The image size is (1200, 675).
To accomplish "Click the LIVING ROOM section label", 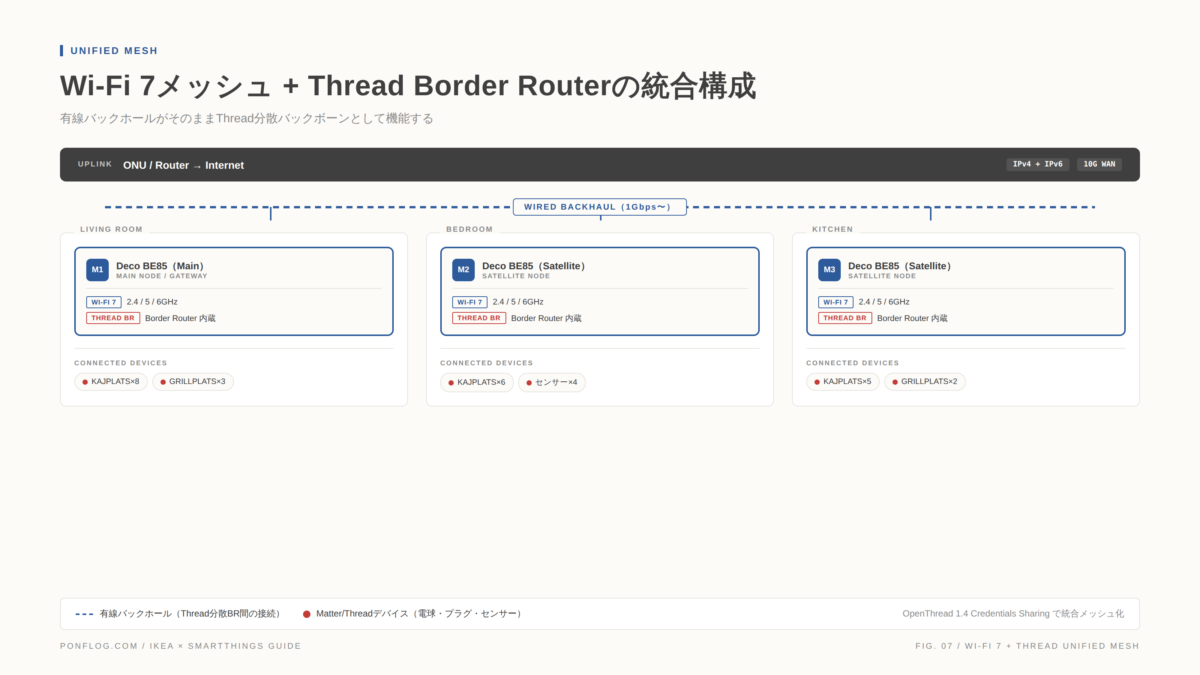I will tap(111, 229).
